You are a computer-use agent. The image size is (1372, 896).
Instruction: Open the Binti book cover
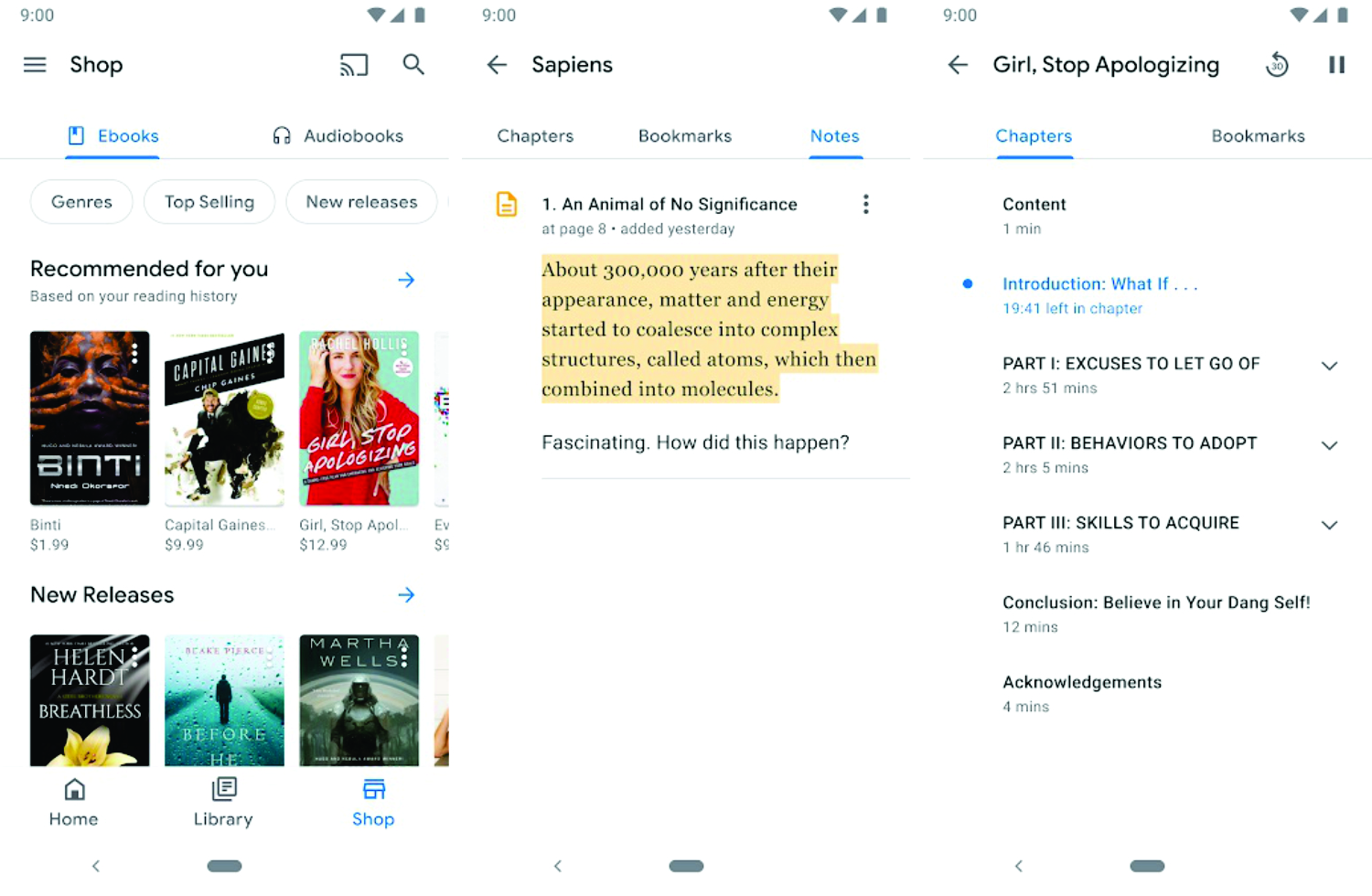point(90,419)
